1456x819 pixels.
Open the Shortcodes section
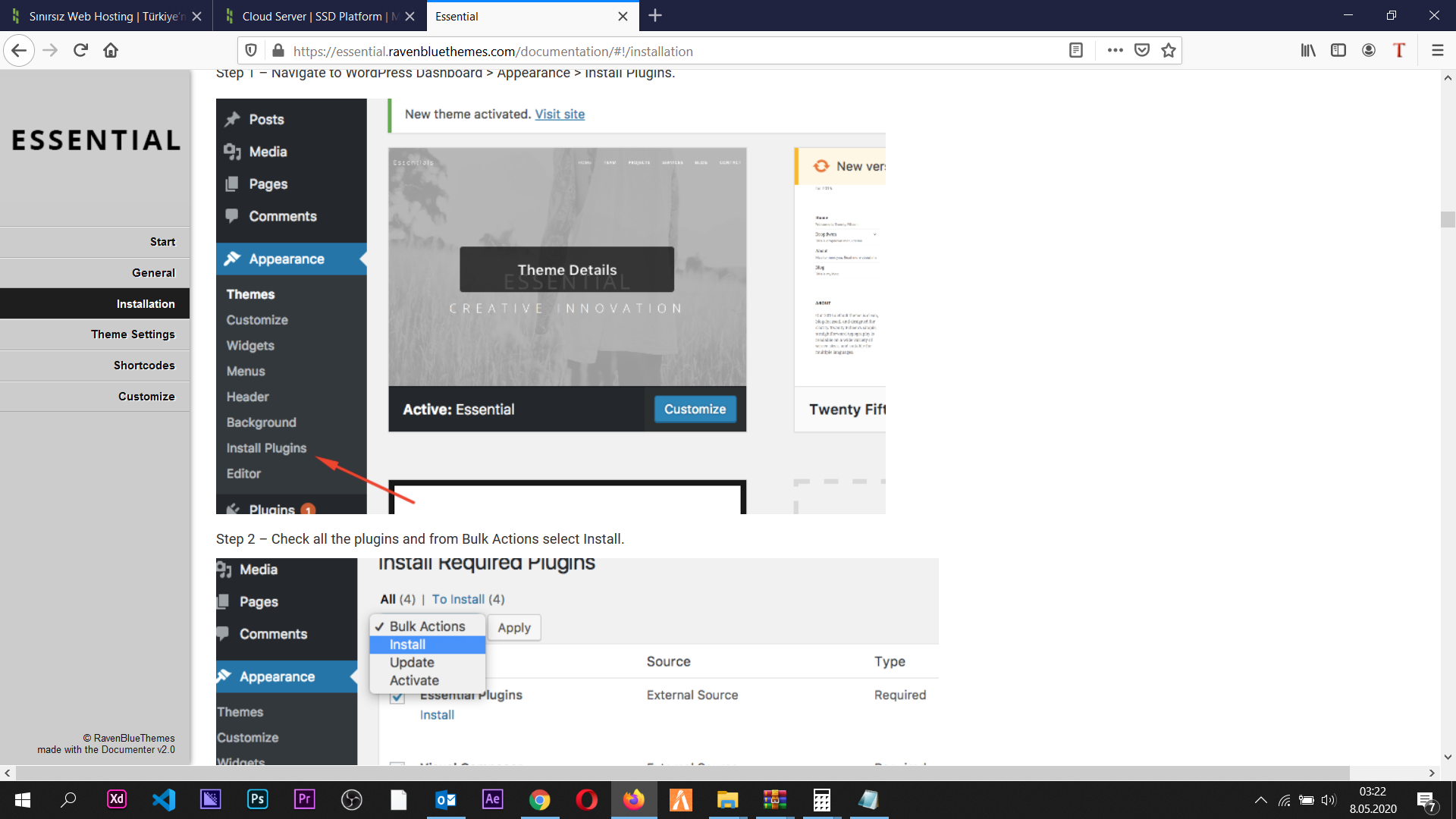click(x=95, y=366)
